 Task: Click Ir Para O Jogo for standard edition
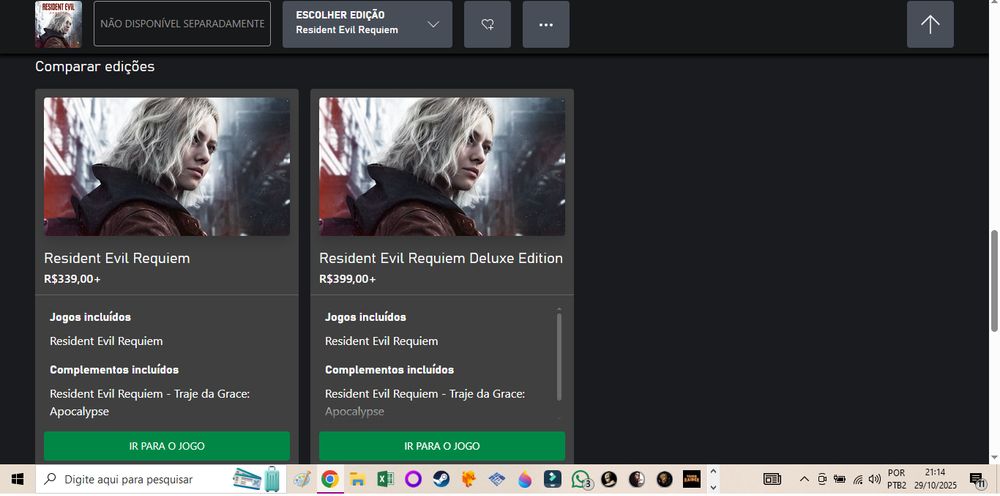click(167, 446)
